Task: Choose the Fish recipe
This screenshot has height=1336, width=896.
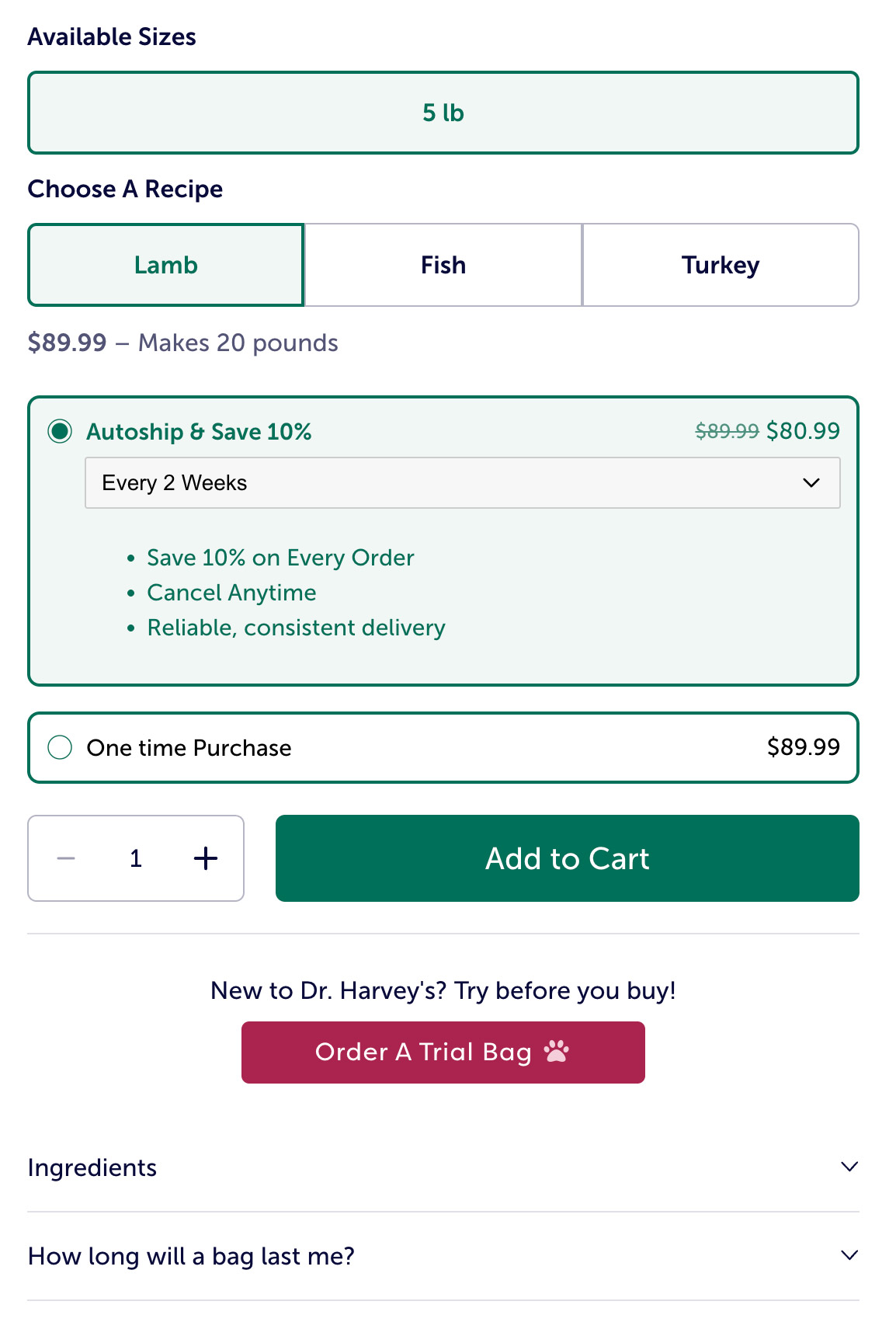Action: (x=443, y=265)
